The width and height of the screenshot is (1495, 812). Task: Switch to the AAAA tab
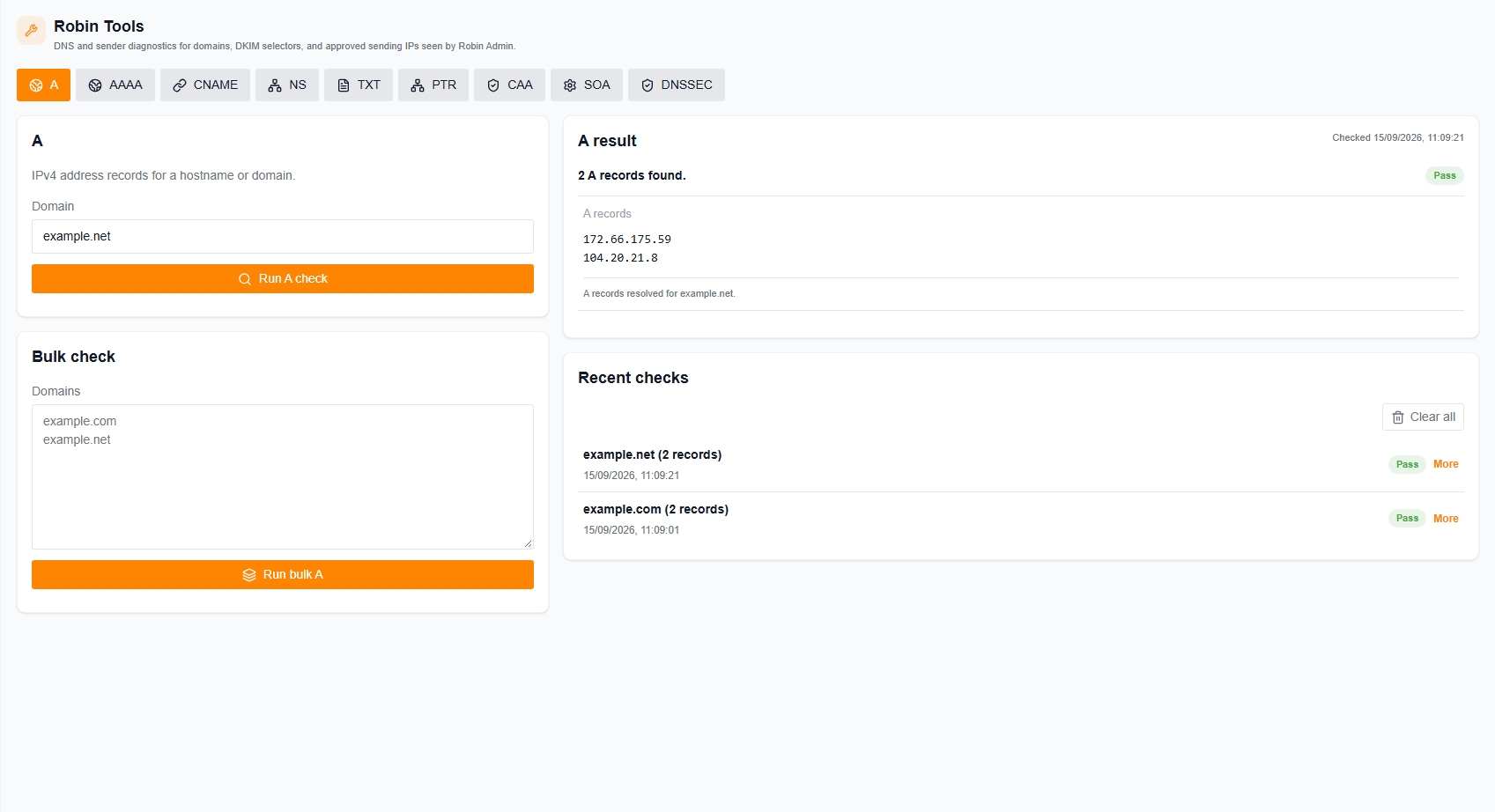point(115,85)
